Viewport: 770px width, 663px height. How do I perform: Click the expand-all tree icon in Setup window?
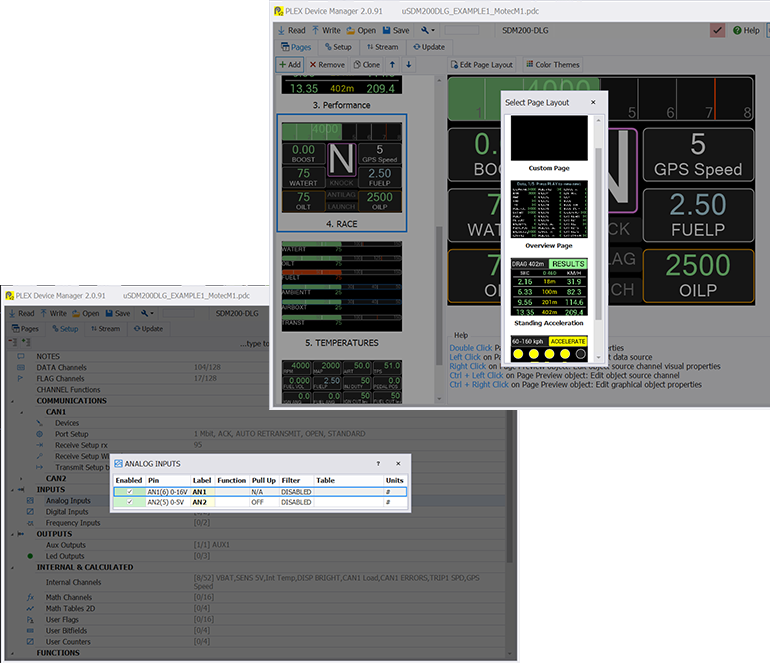click(x=26, y=342)
